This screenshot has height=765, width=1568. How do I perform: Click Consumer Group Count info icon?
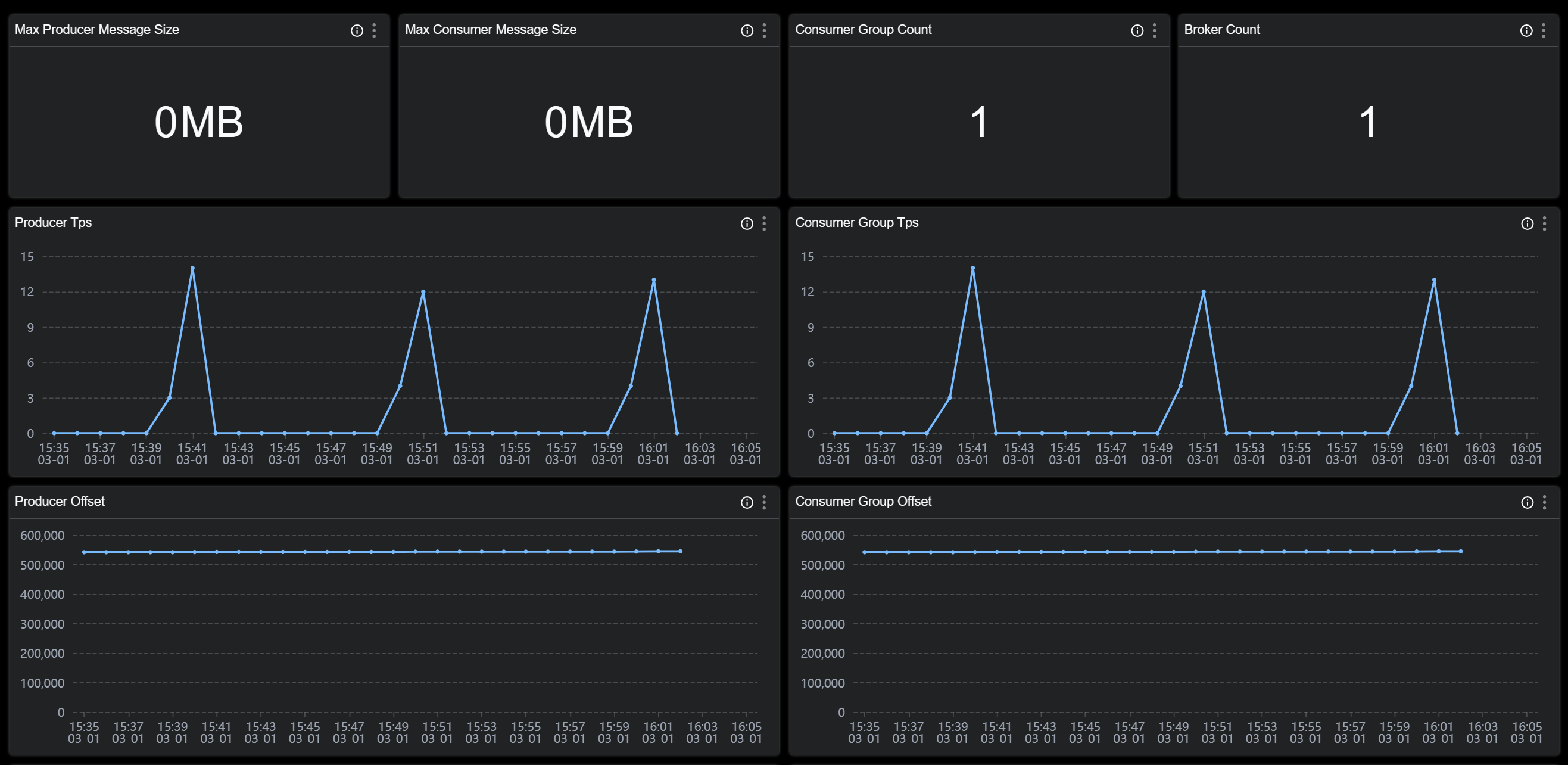point(1137,30)
